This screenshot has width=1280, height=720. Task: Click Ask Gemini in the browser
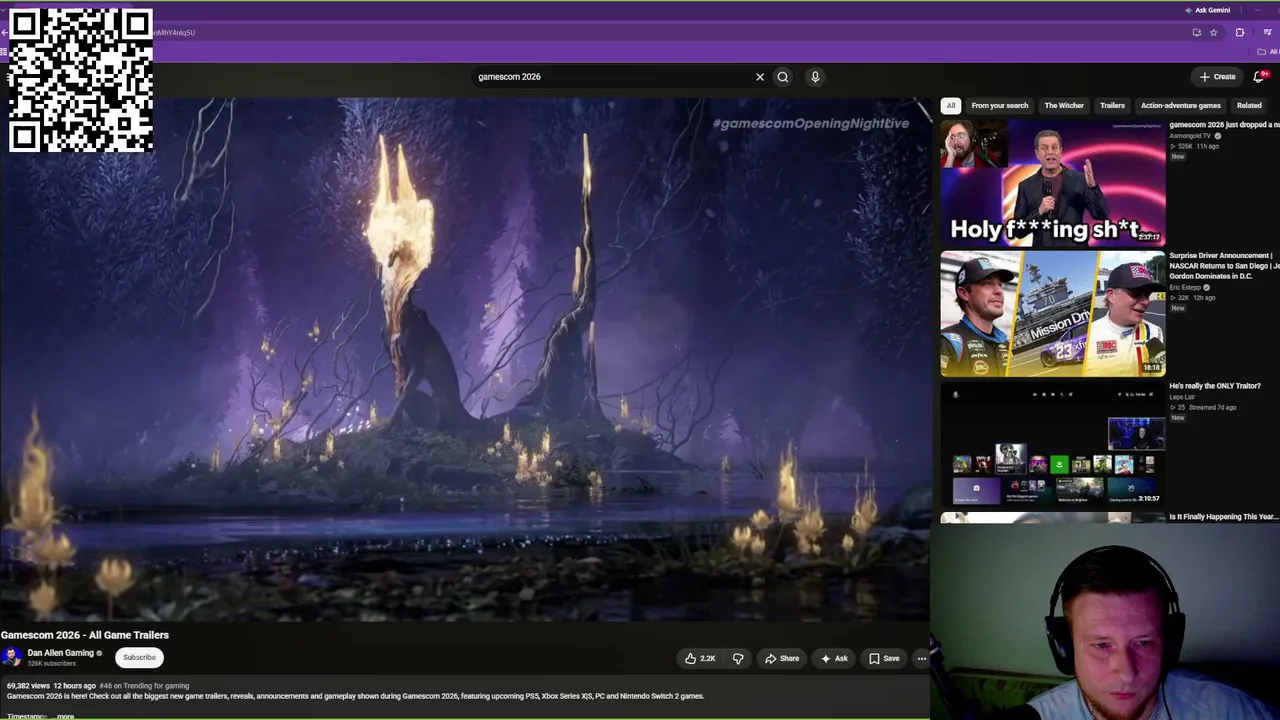coord(1208,10)
